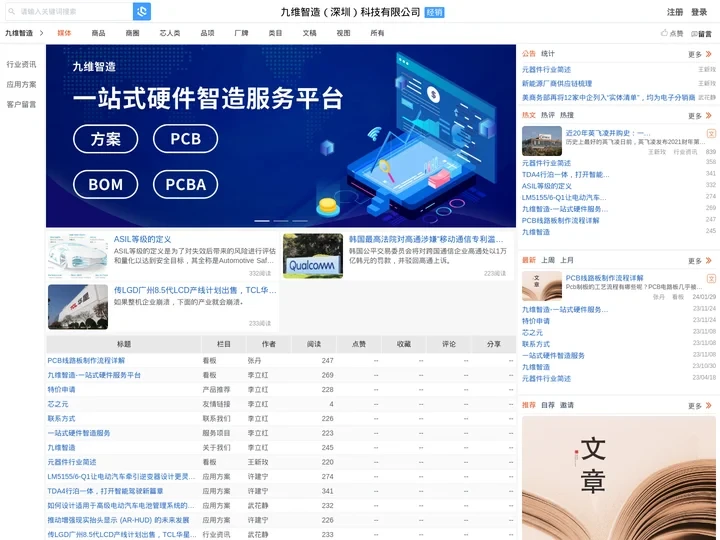Select the 文稿 navigation tab
This screenshot has height=540, width=720.
(309, 33)
